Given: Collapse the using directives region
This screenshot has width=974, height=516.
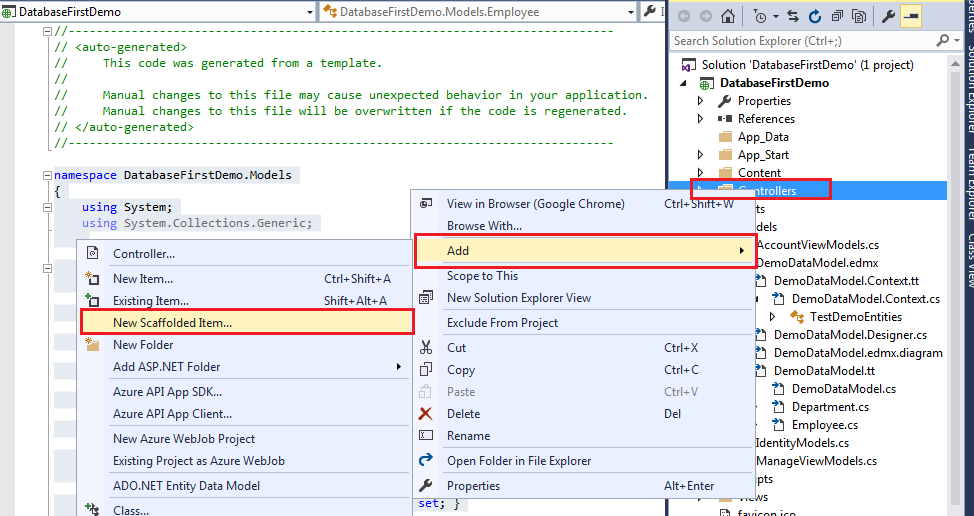Looking at the screenshot, I should [x=47, y=207].
